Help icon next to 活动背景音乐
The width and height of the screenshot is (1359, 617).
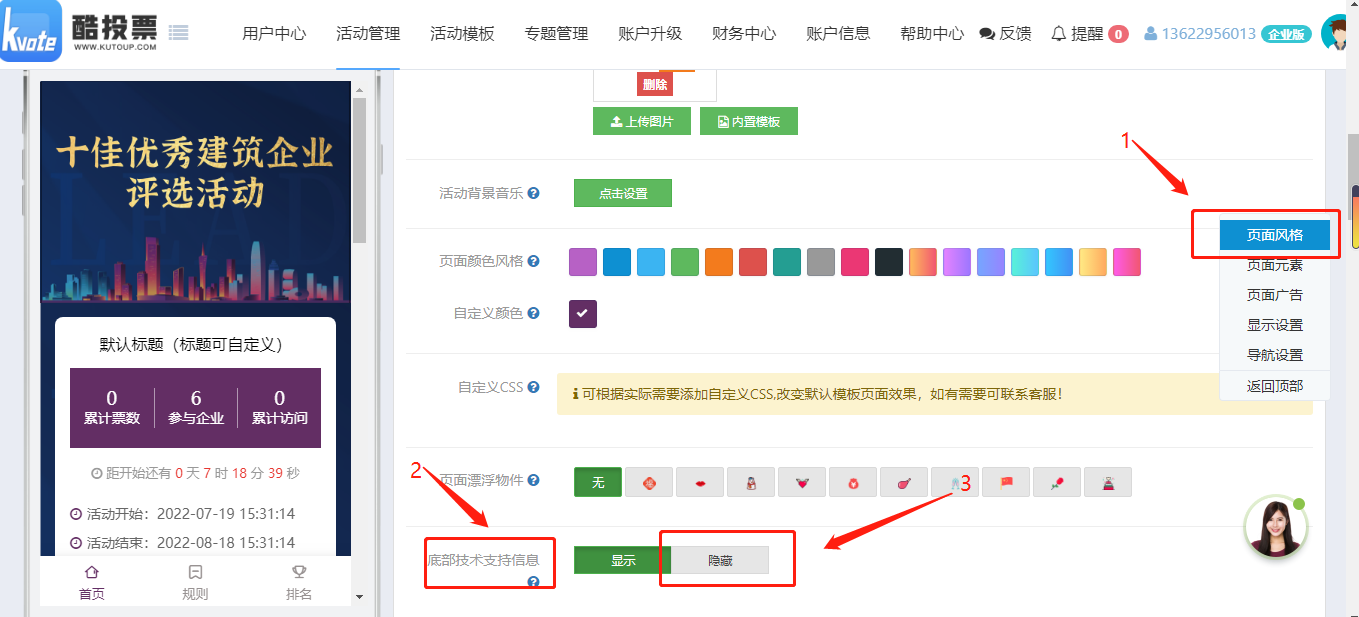click(534, 194)
